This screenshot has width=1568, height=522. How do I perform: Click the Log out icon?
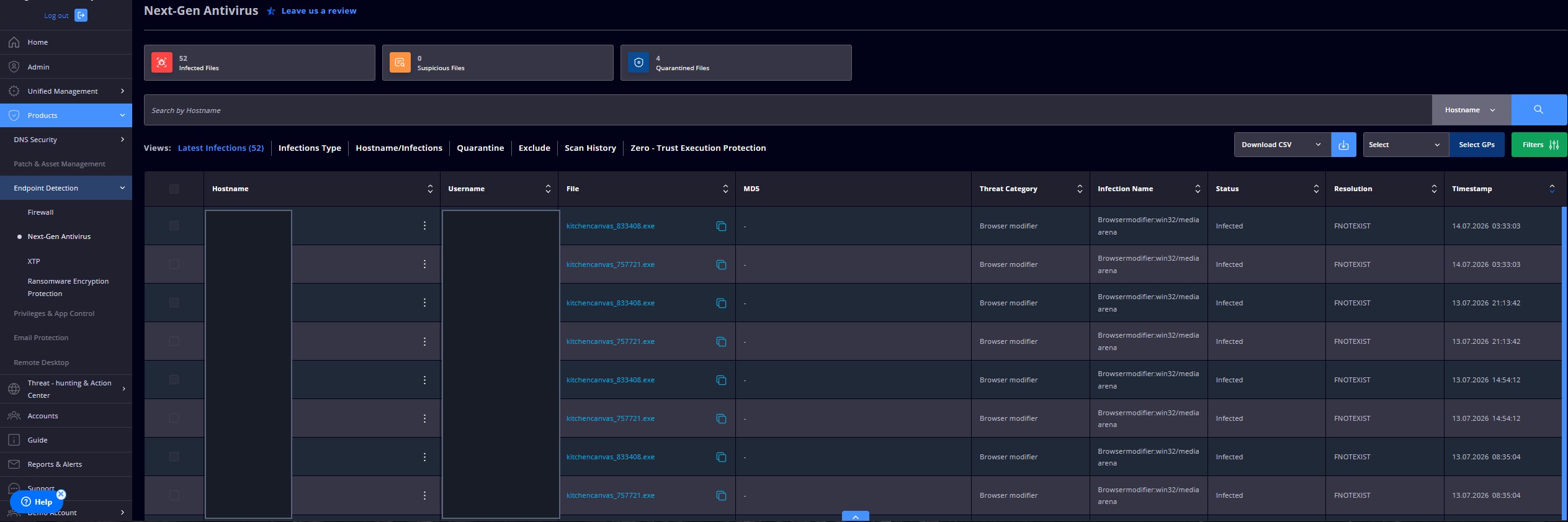(81, 16)
